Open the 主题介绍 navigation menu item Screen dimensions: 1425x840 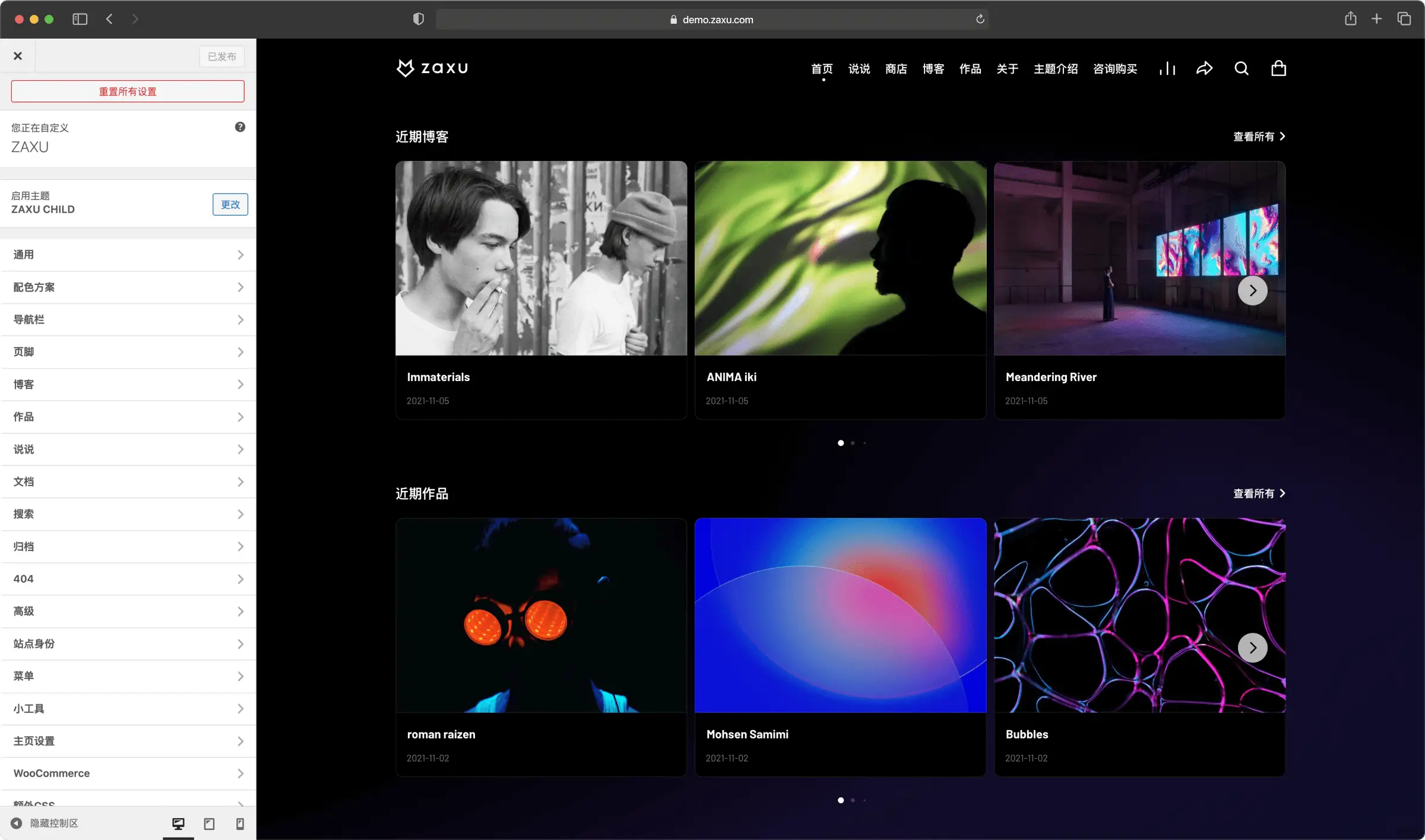coord(1055,69)
